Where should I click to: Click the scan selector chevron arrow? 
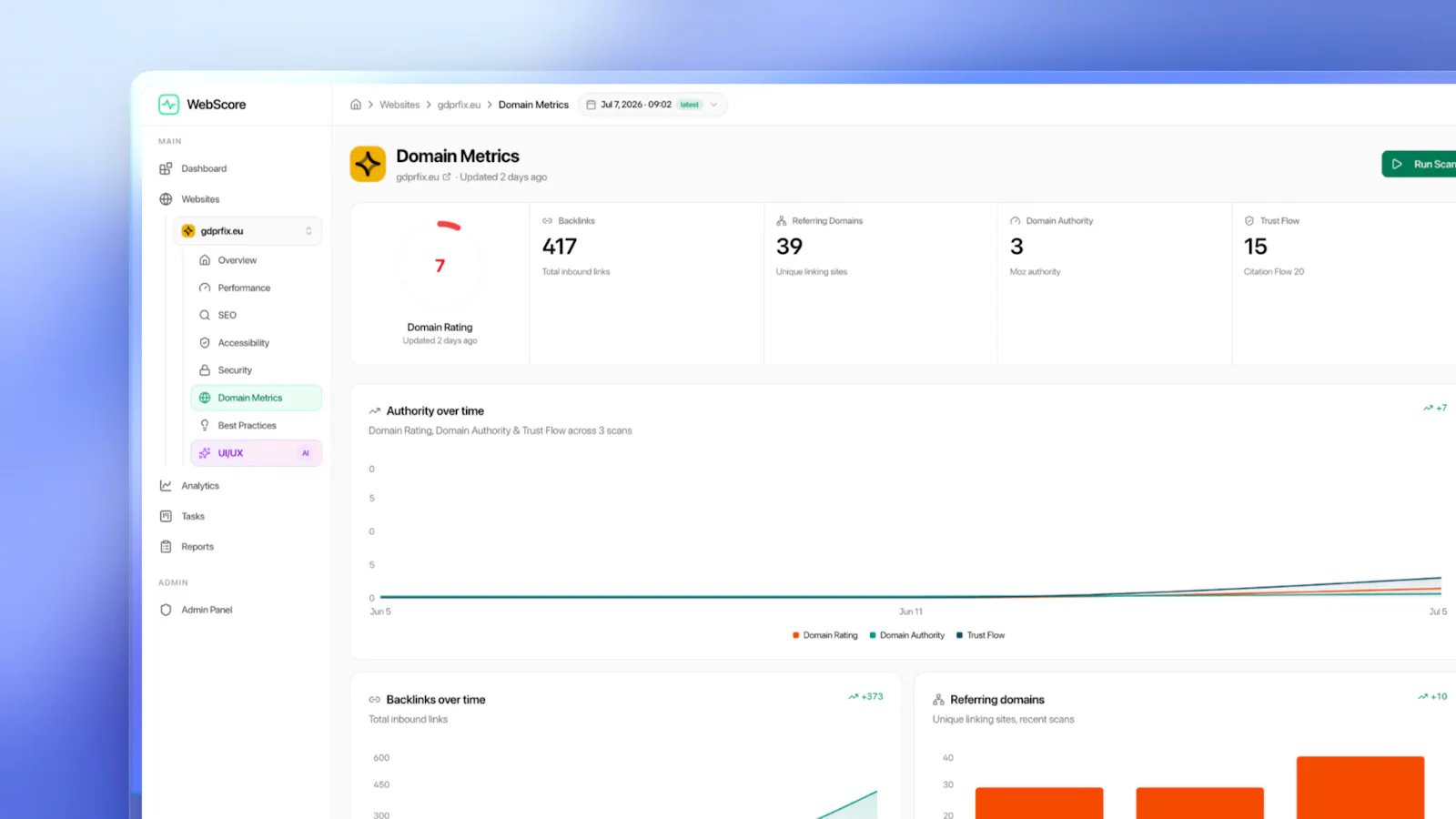[713, 105]
